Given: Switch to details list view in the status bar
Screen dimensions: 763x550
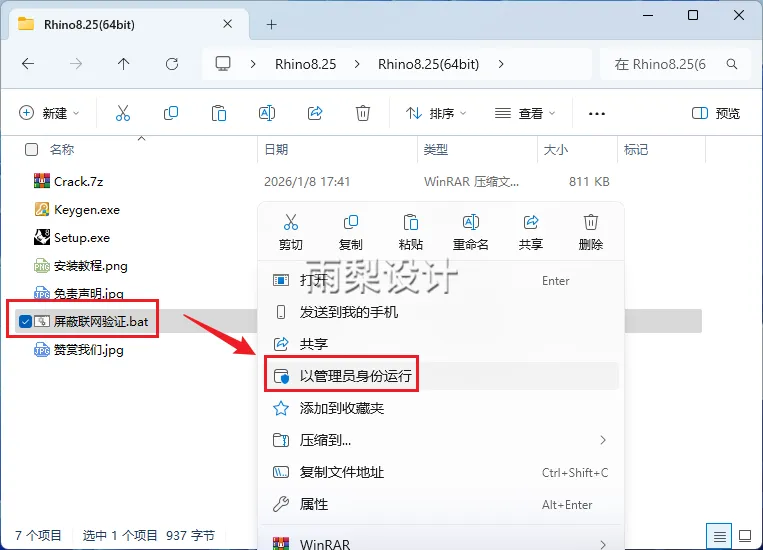Looking at the screenshot, I should [719, 536].
